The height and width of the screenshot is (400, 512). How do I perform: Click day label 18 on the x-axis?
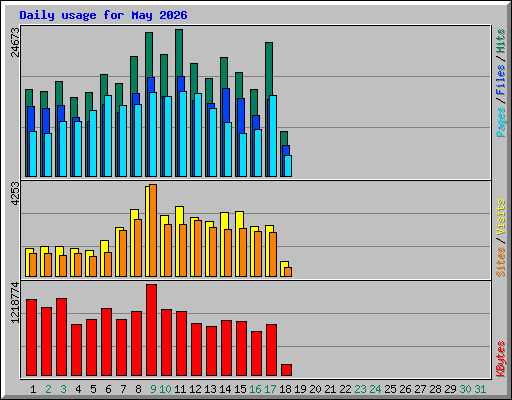tap(285, 389)
